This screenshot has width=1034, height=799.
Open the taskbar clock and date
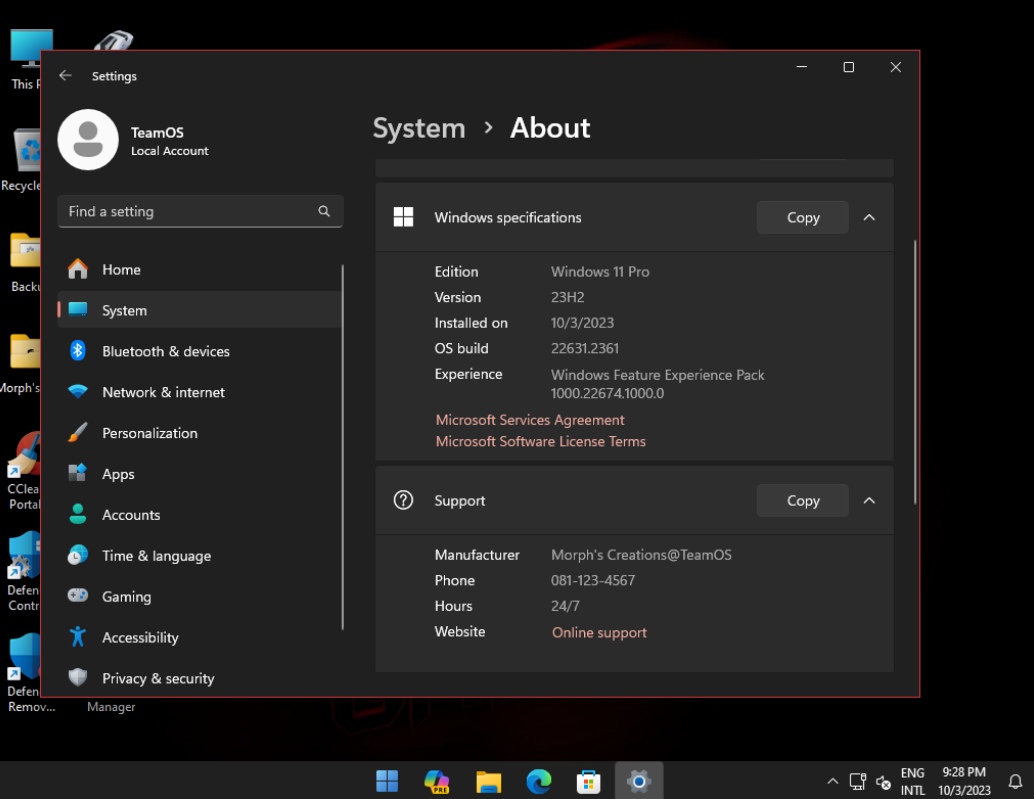coord(964,781)
